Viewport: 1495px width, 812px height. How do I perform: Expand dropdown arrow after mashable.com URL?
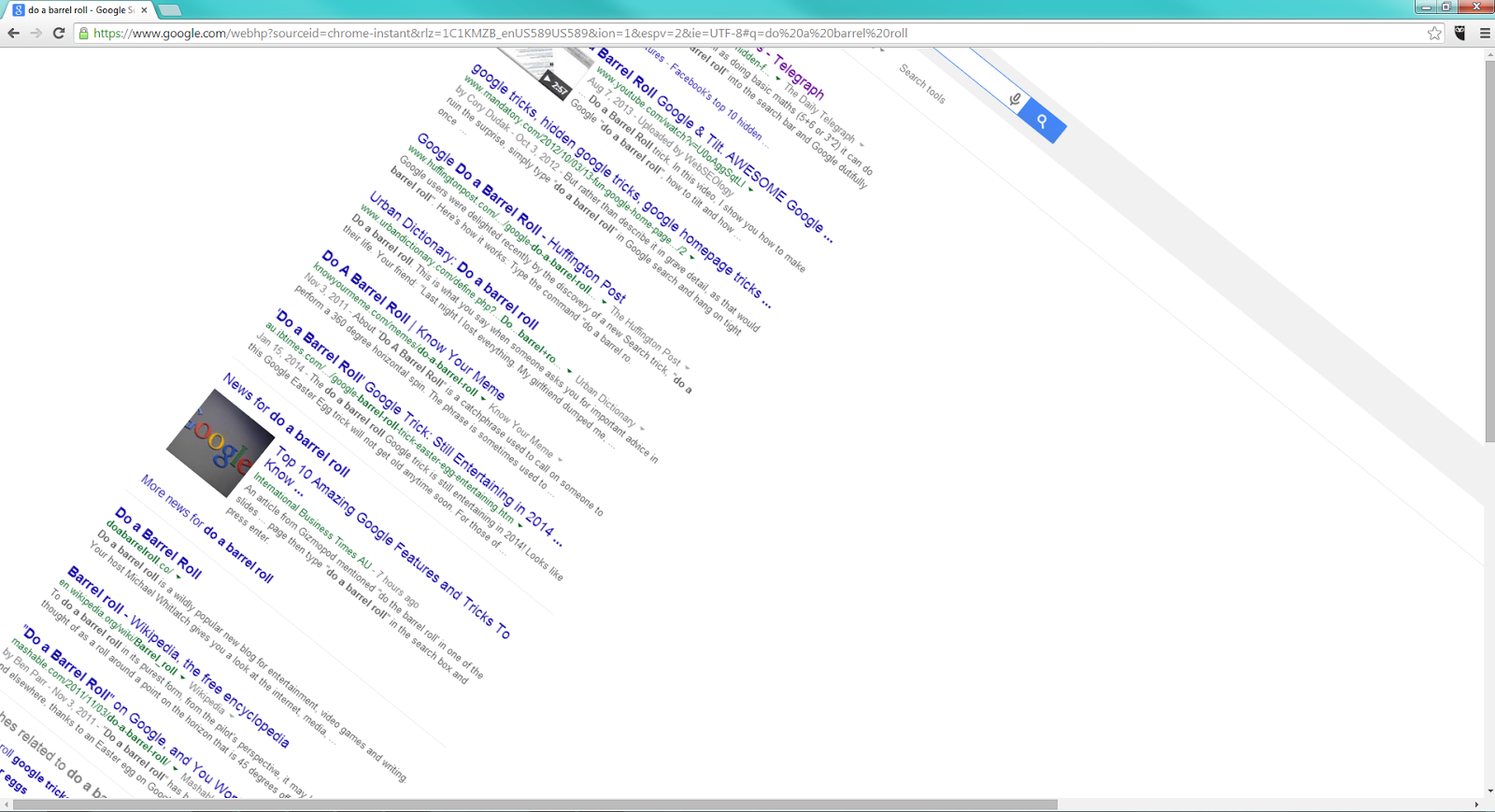175,769
